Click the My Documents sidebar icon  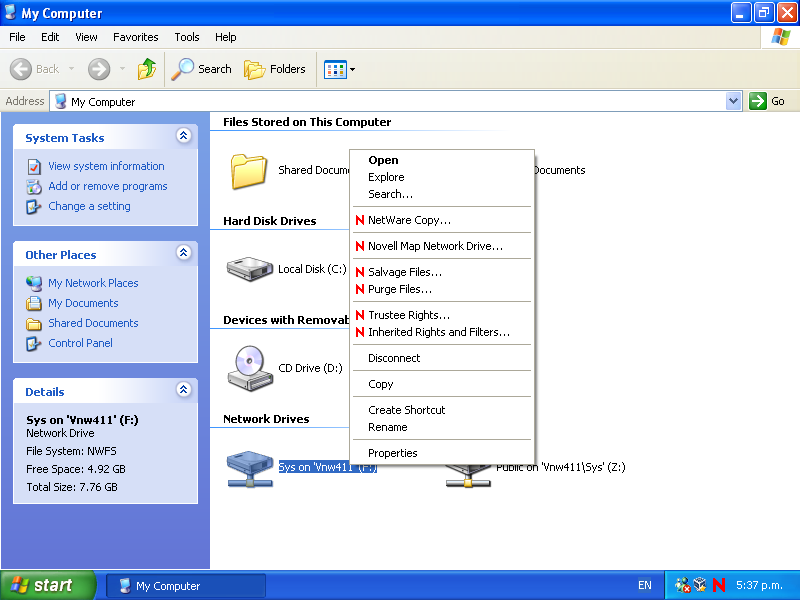point(34,303)
